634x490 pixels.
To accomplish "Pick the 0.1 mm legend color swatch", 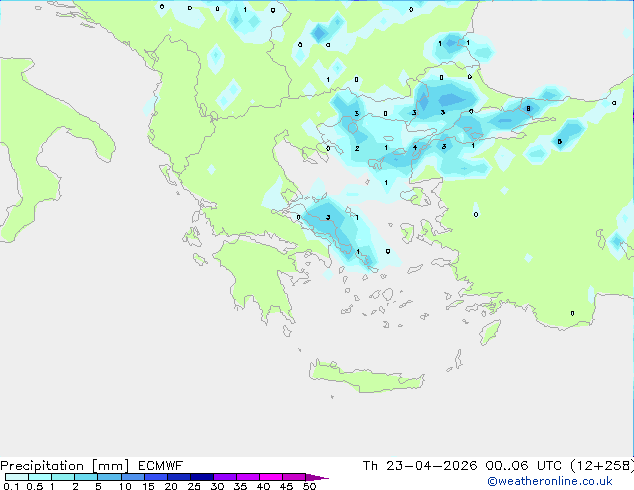I will tap(17, 477).
